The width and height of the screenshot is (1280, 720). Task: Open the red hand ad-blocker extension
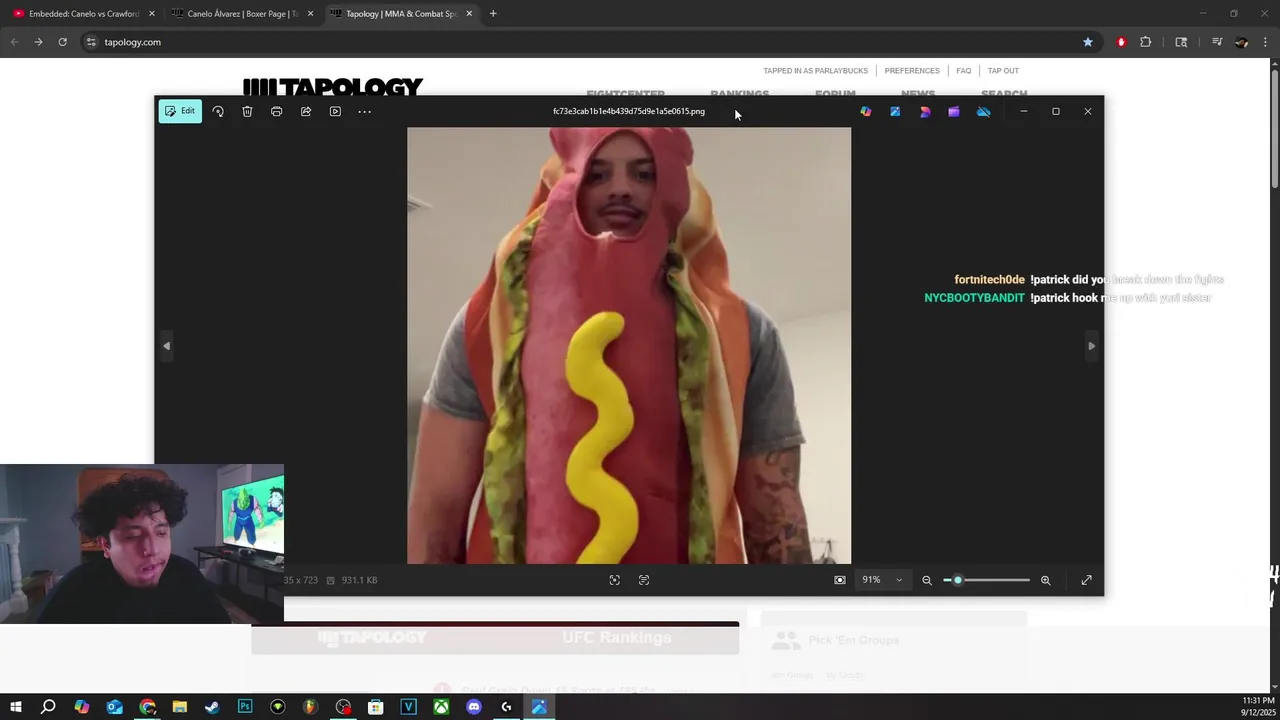1121,42
